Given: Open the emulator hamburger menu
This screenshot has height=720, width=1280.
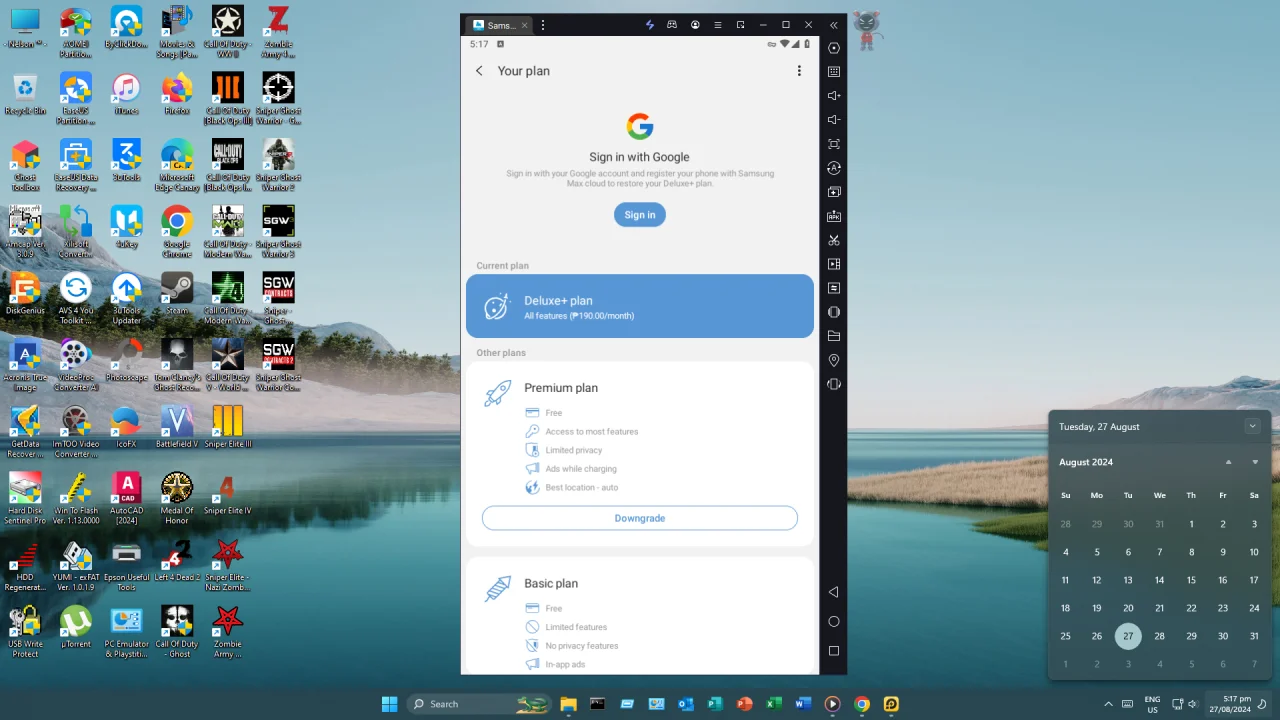Looking at the screenshot, I should pyautogui.click(x=718, y=25).
